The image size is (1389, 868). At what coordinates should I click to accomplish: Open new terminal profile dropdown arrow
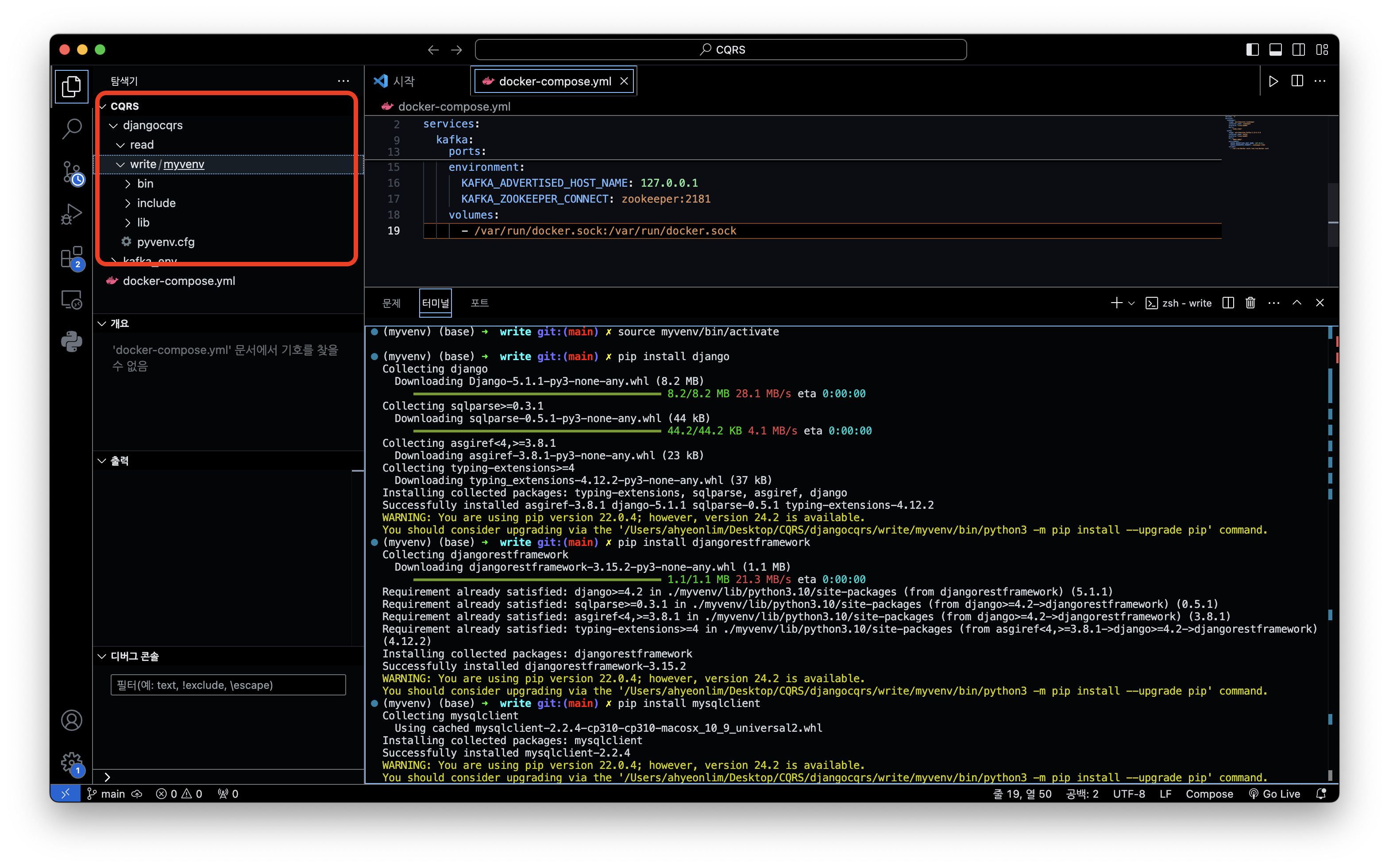(1131, 303)
